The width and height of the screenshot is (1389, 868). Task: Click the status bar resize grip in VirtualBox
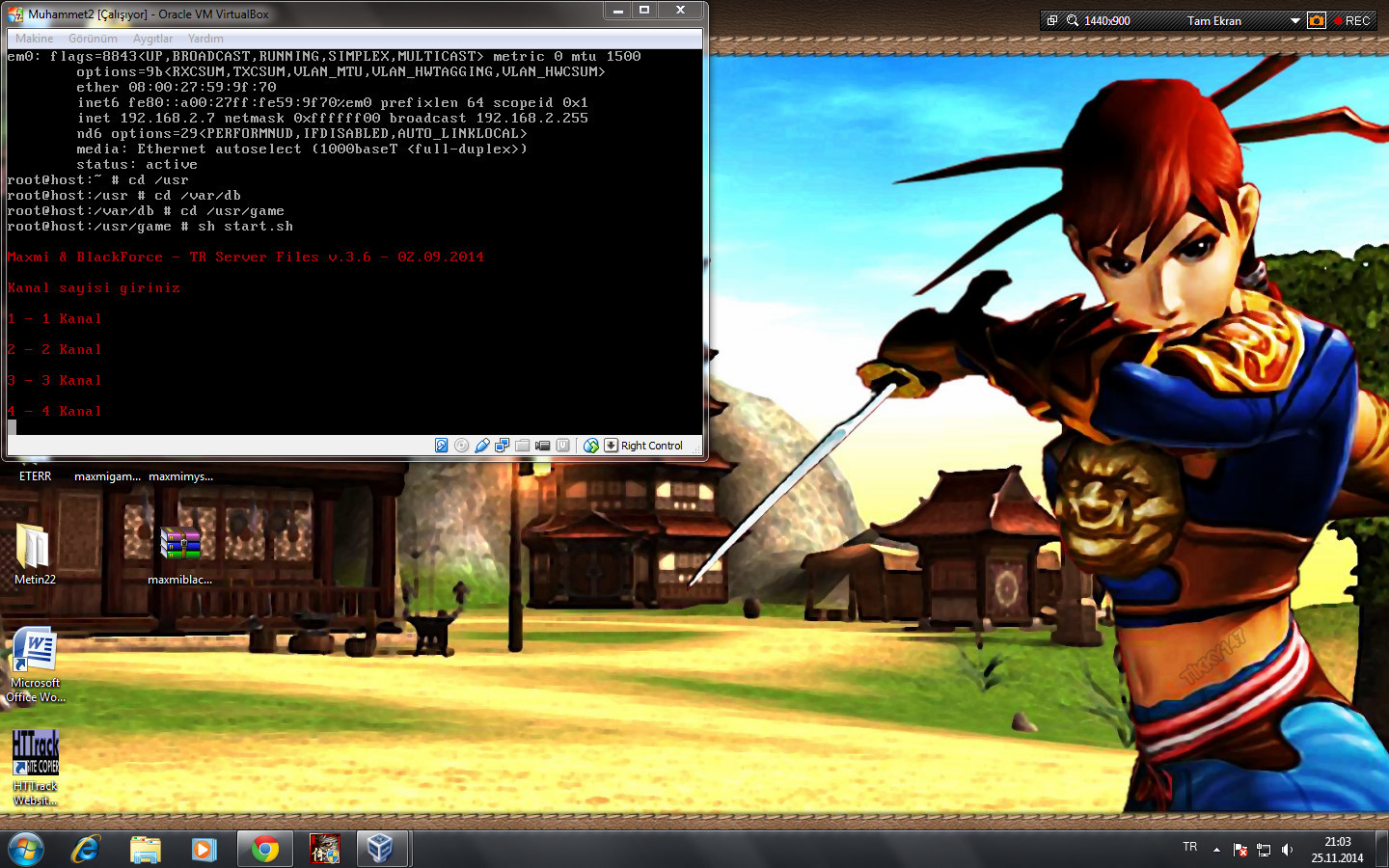click(696, 449)
